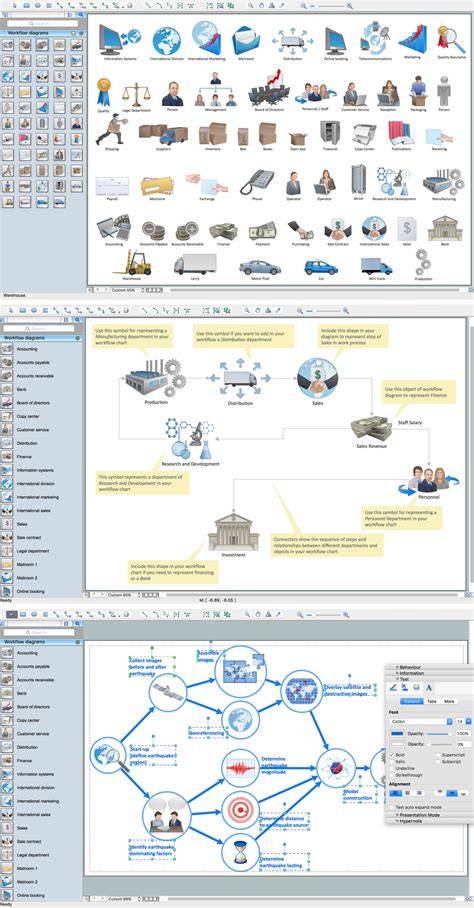Click the Distribution truck shape in middle window
474x908 pixels.
[x=240, y=379]
